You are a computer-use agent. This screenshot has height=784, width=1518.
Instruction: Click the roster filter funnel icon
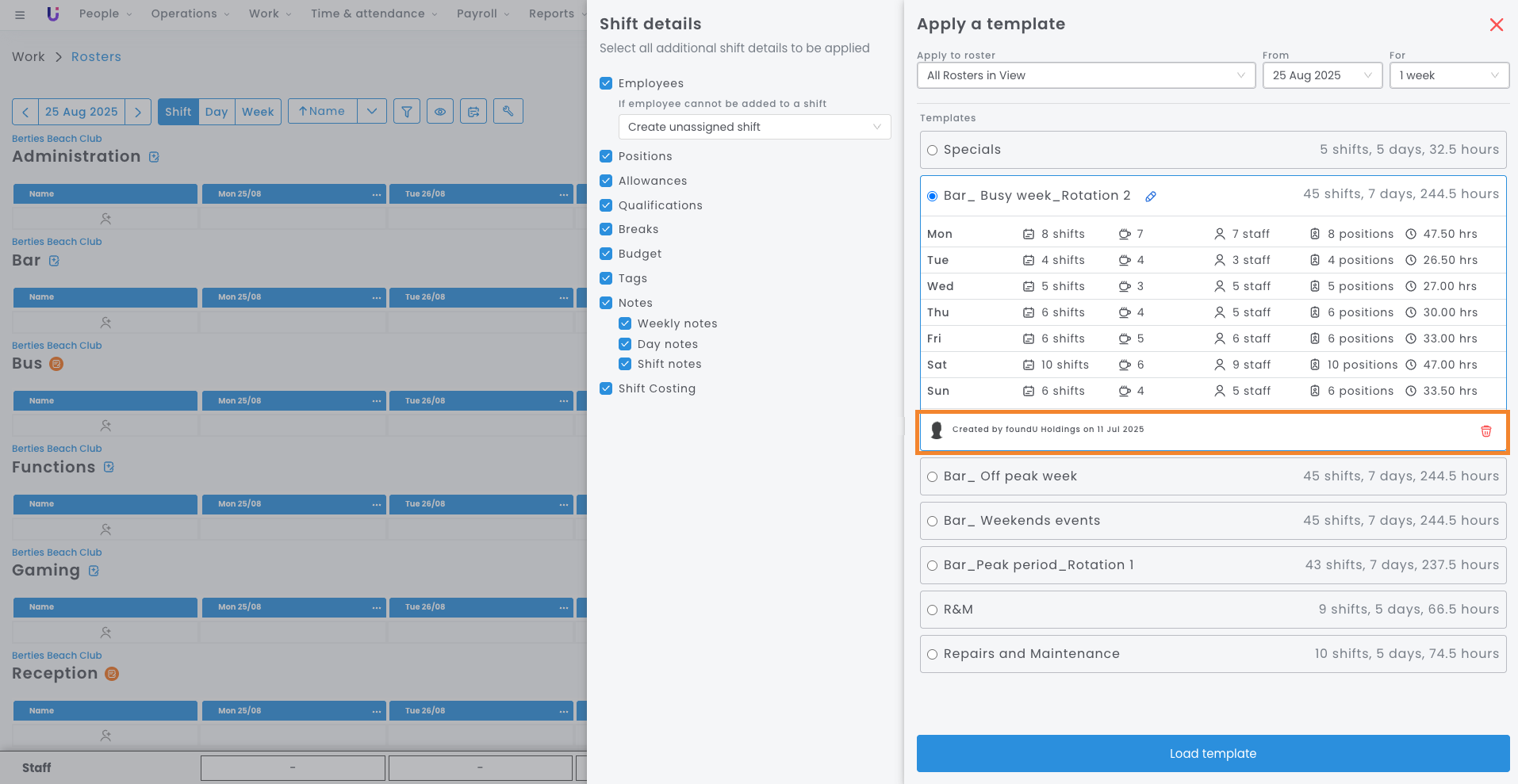(406, 112)
